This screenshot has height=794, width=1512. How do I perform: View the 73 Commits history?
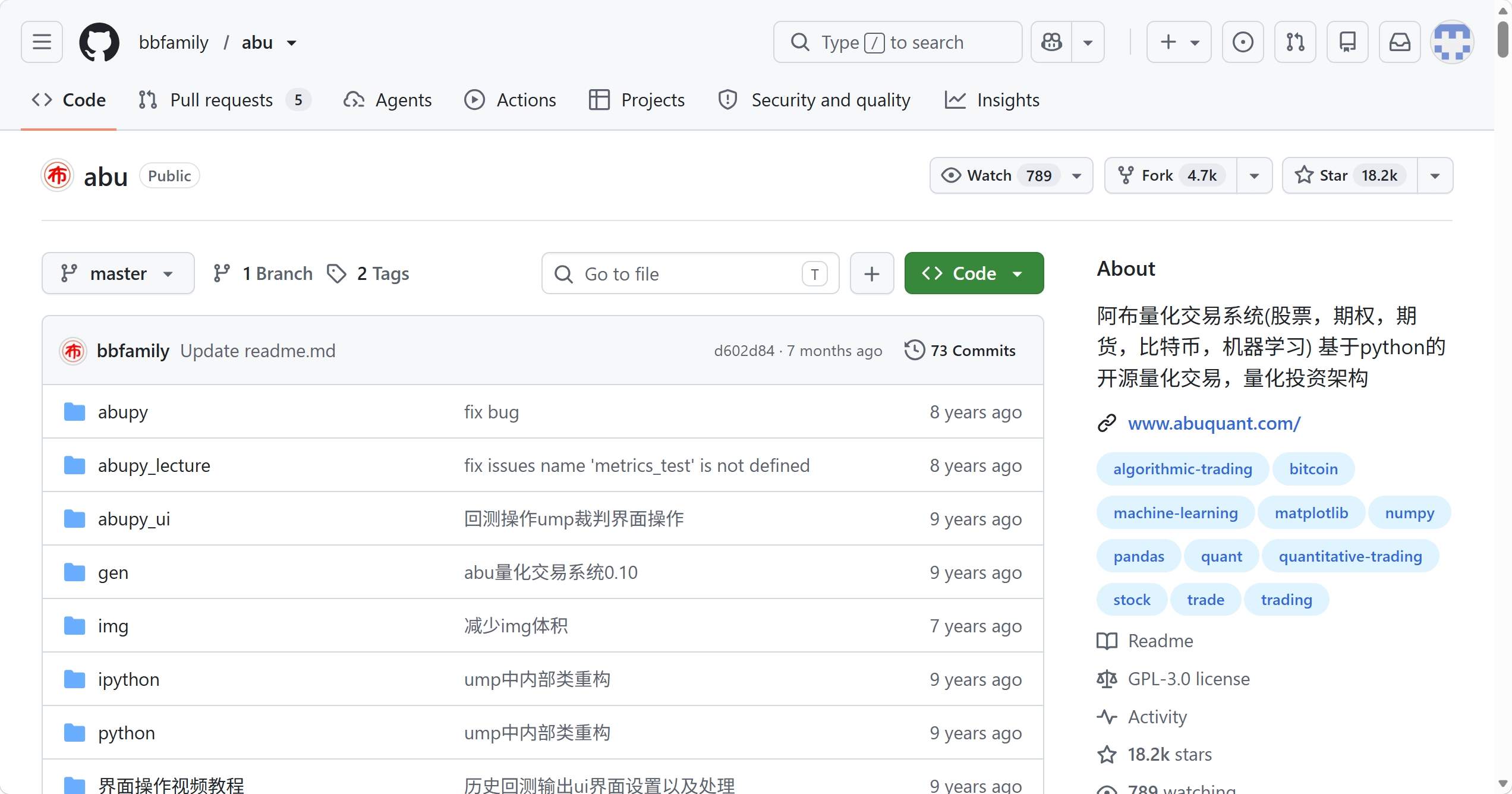pyautogui.click(x=960, y=351)
